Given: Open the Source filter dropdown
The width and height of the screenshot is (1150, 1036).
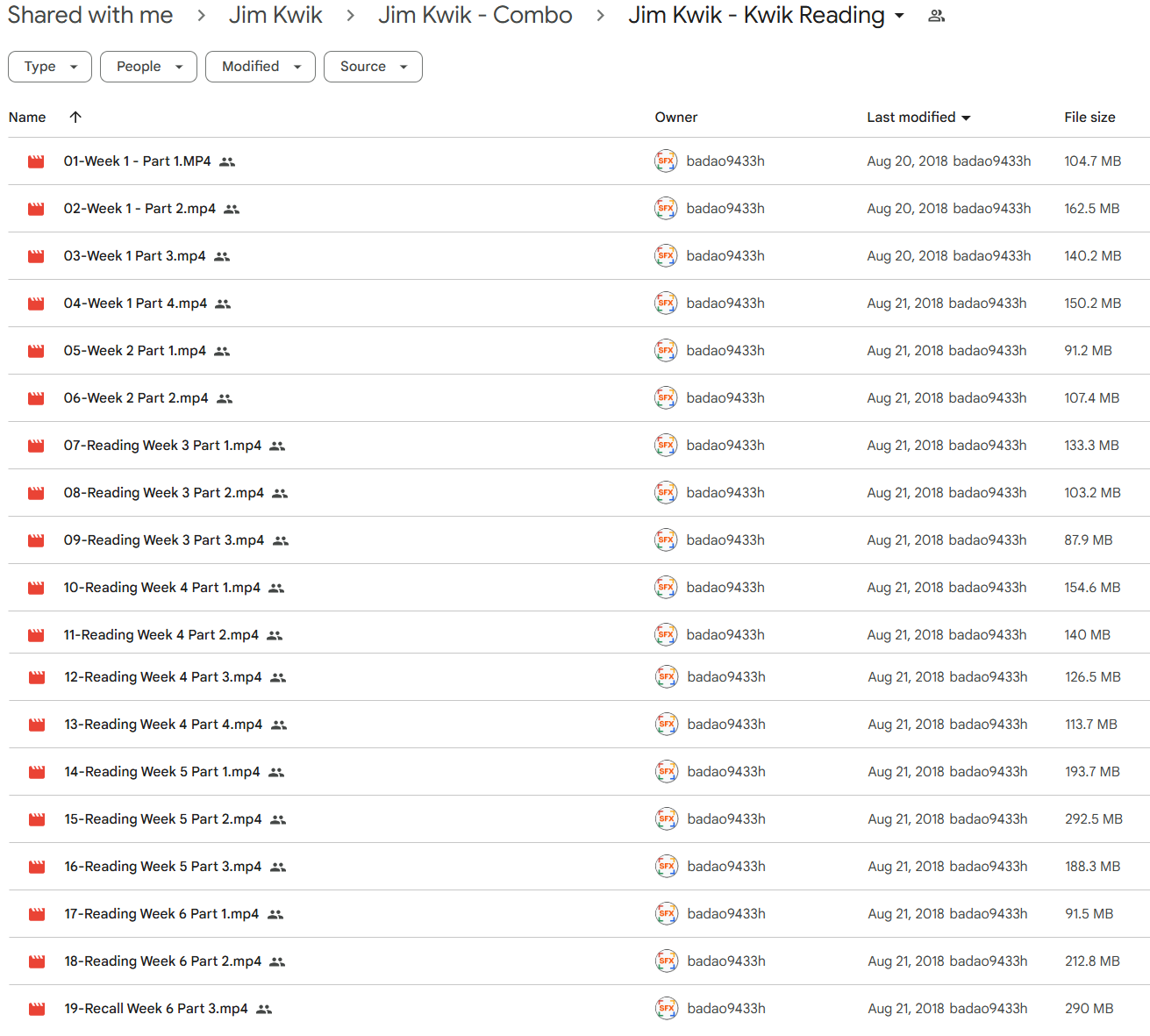Looking at the screenshot, I should click(373, 67).
